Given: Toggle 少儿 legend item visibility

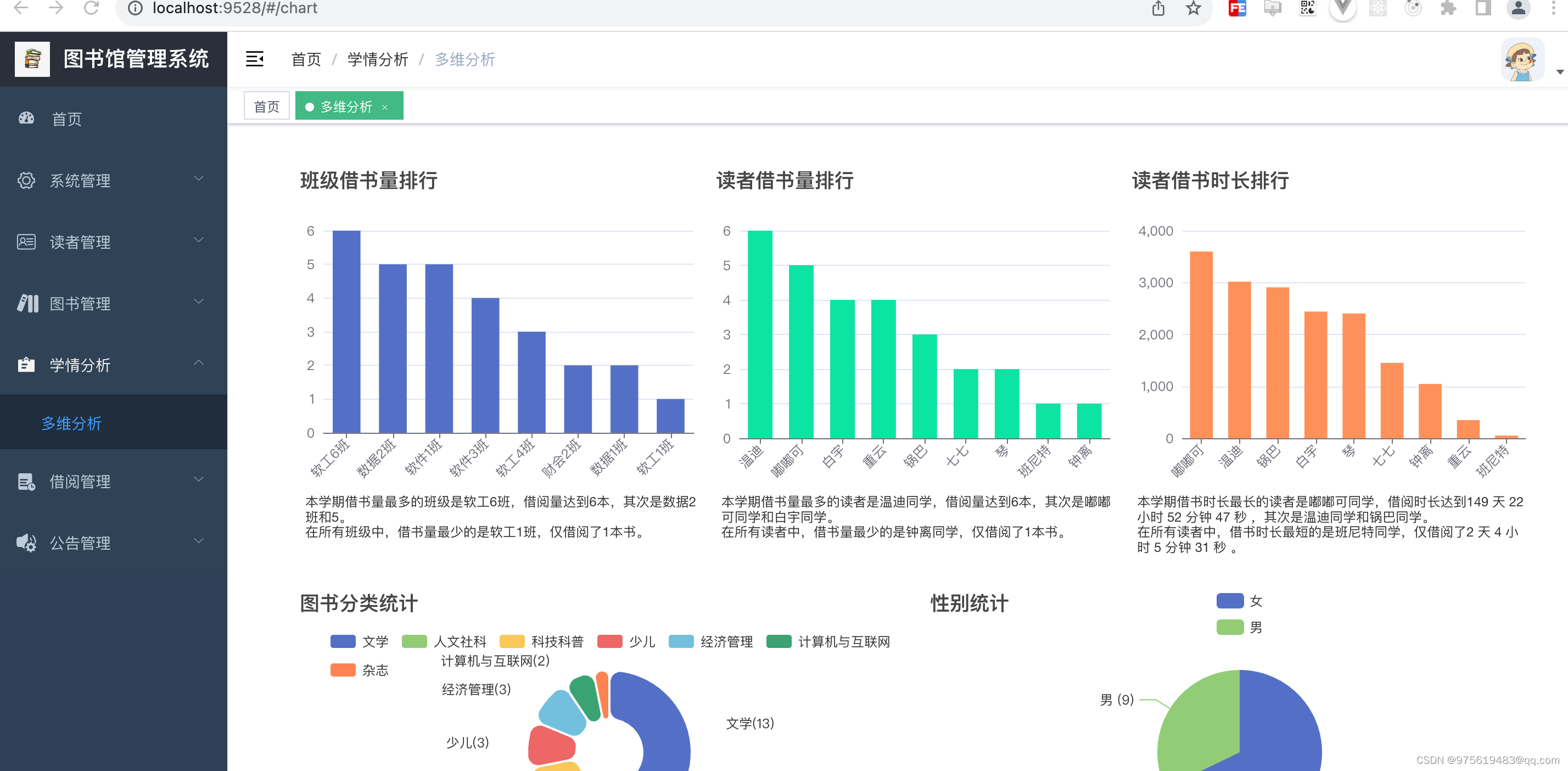Looking at the screenshot, I should 610,641.
